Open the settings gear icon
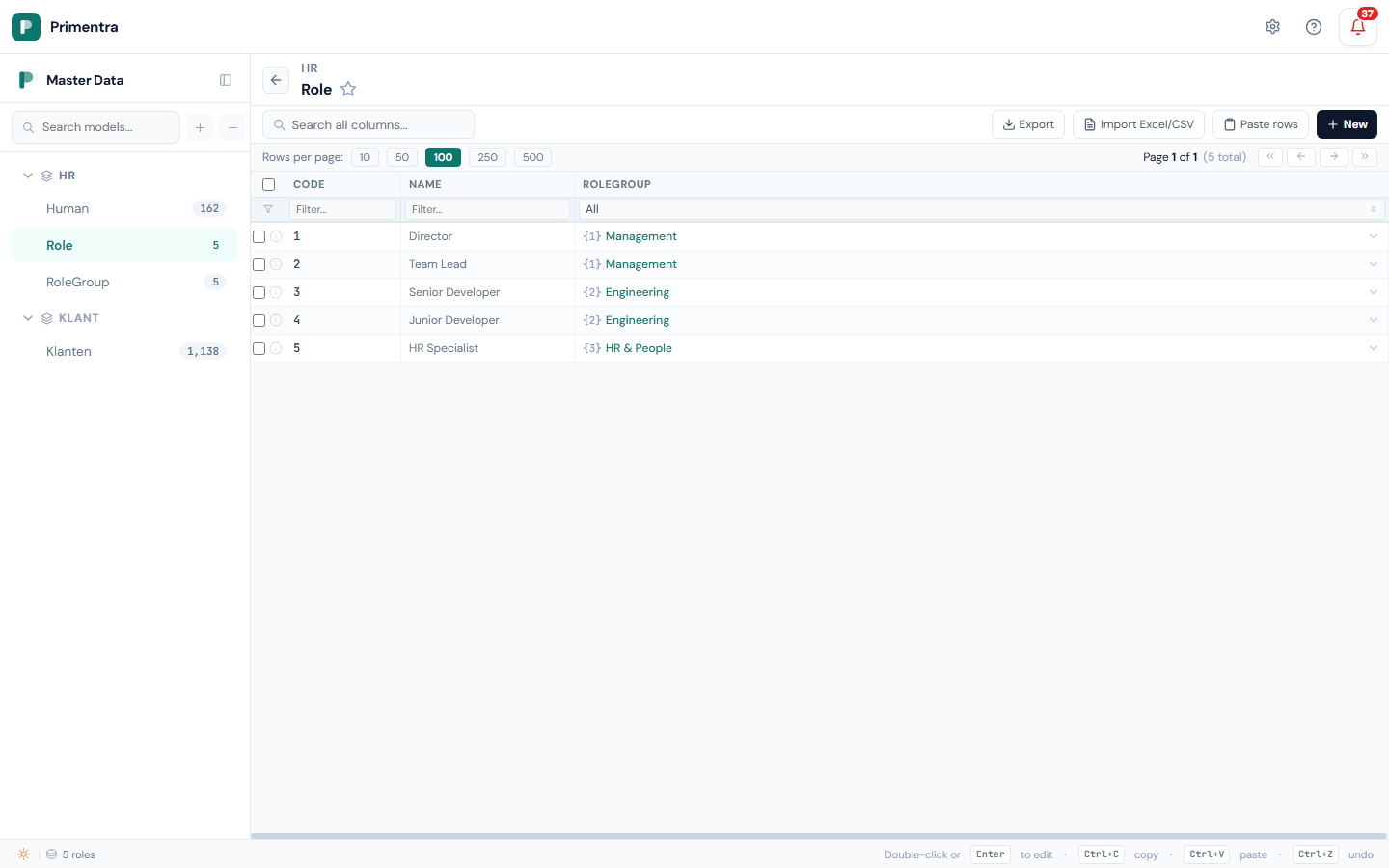Image resolution: width=1389 pixels, height=868 pixels. coord(1272,27)
